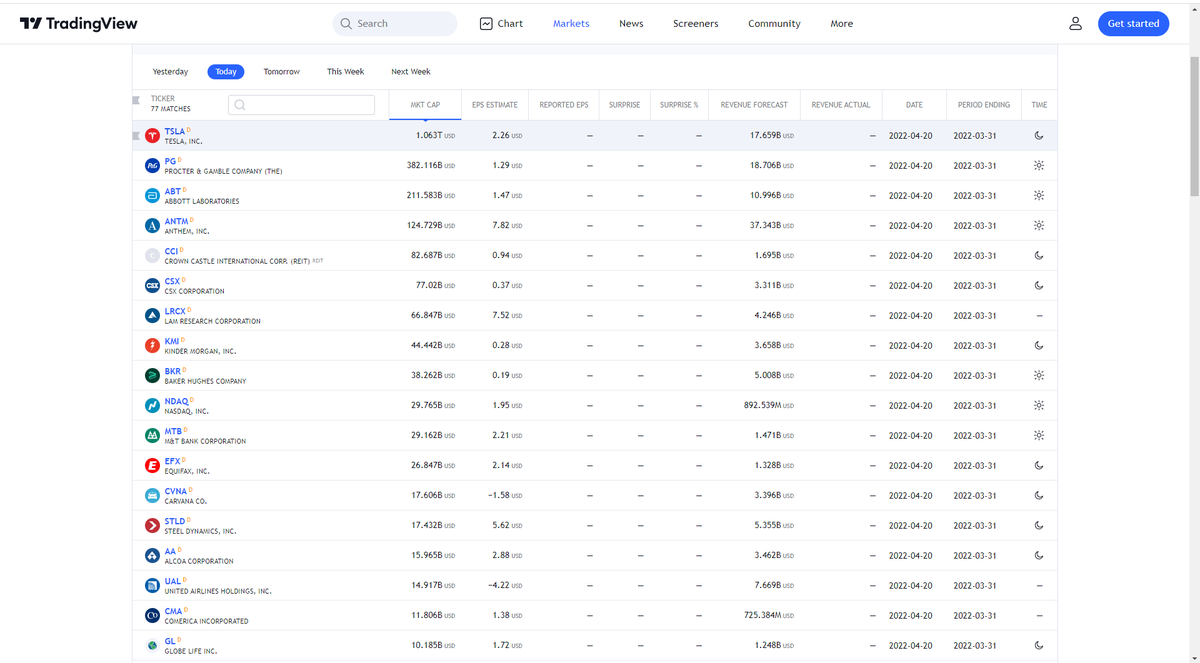1200x663 pixels.
Task: Click the 892.539M revenue forecast value
Action: tap(769, 405)
